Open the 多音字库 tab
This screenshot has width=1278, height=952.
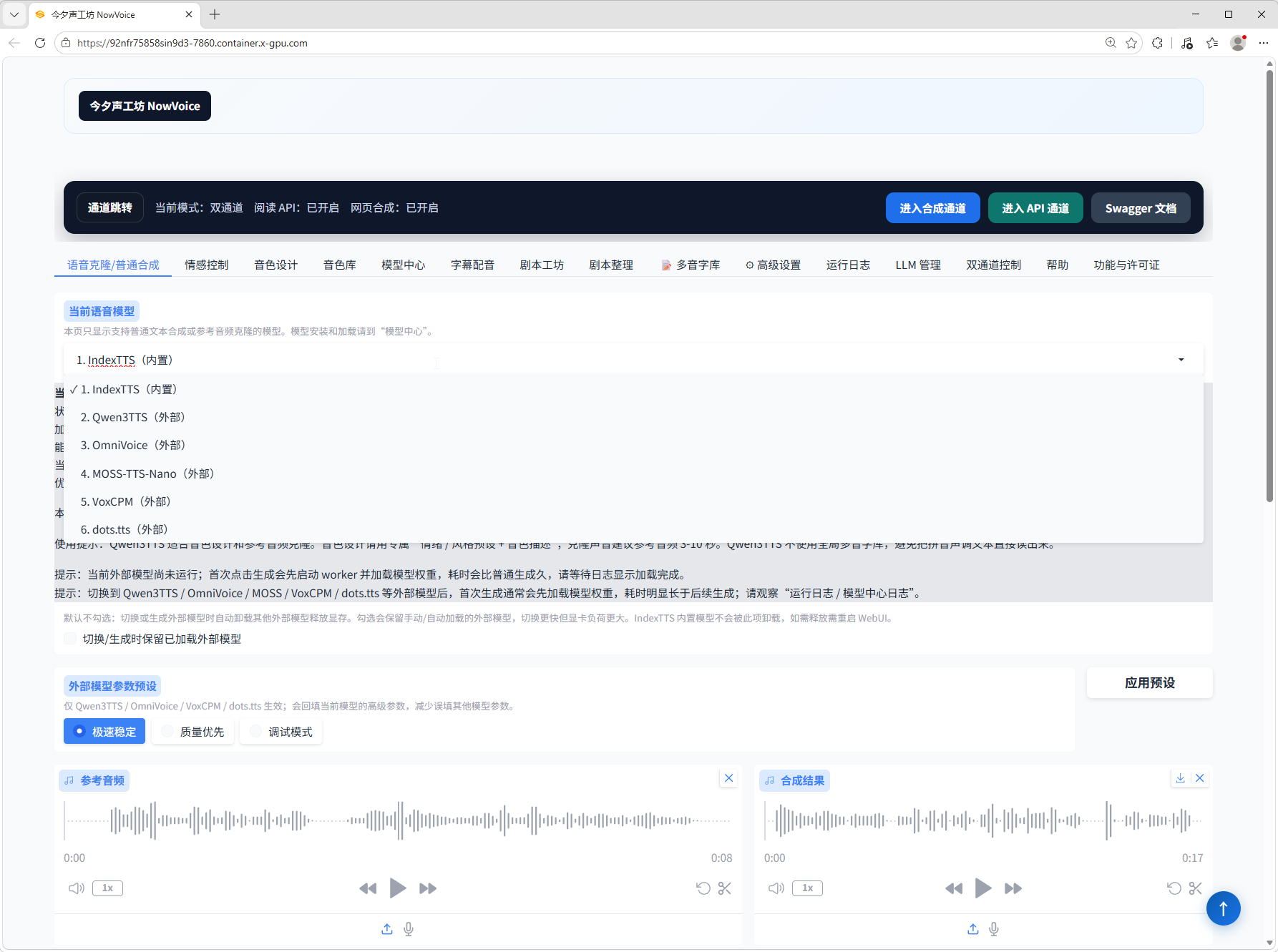(691, 265)
